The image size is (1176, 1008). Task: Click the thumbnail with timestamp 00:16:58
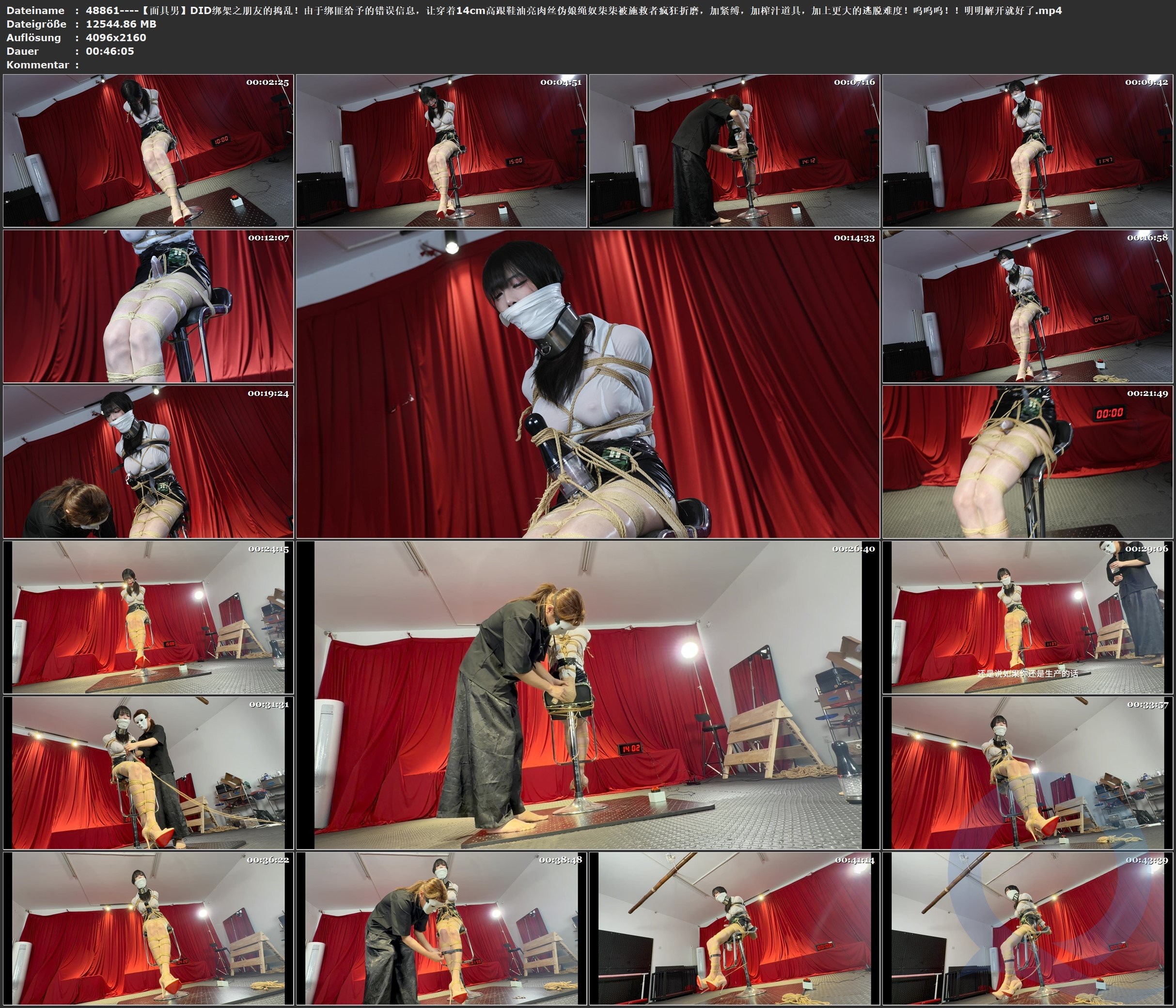(1028, 306)
